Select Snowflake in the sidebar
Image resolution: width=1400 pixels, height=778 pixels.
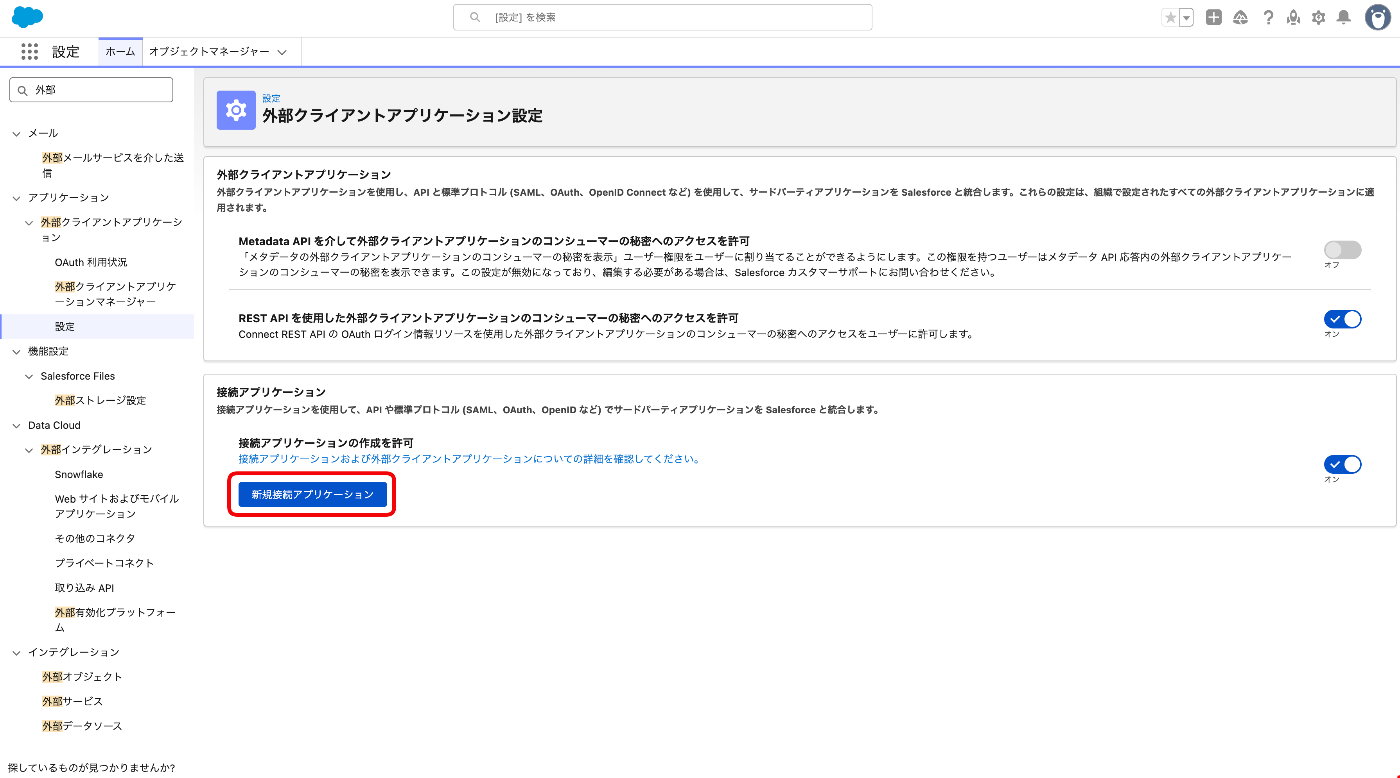(x=81, y=474)
